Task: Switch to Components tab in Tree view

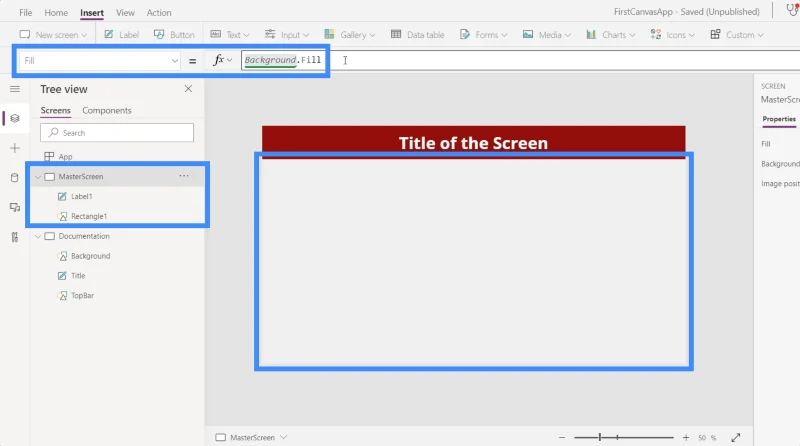Action: 107,110
